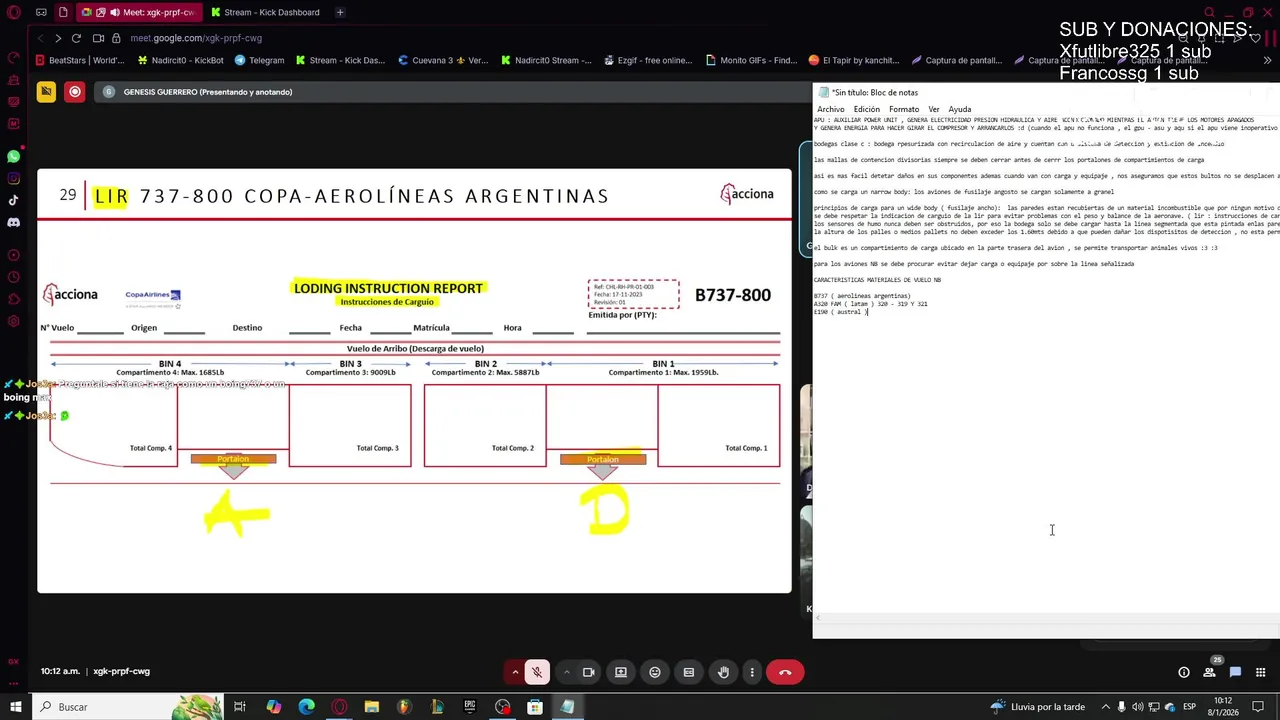Reload the Meet page

pyautogui.click(x=76, y=38)
